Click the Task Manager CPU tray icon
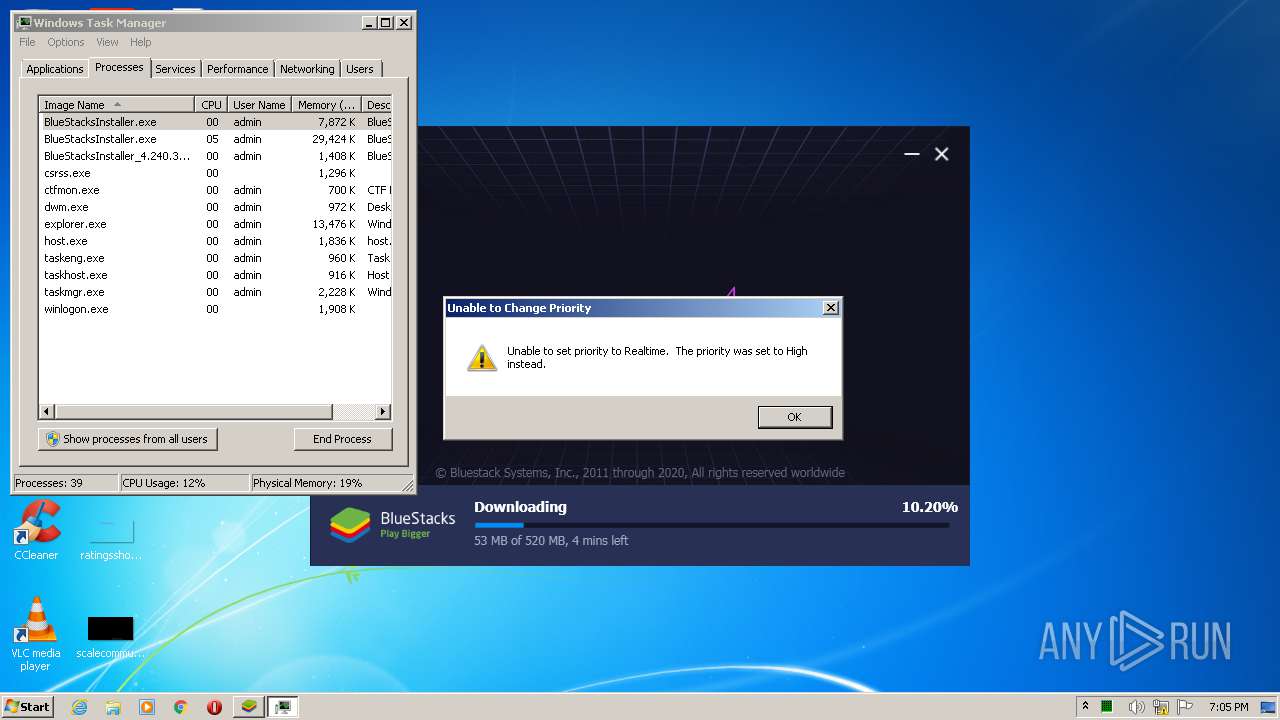Screen dimensions: 1280x720 pos(1107,707)
